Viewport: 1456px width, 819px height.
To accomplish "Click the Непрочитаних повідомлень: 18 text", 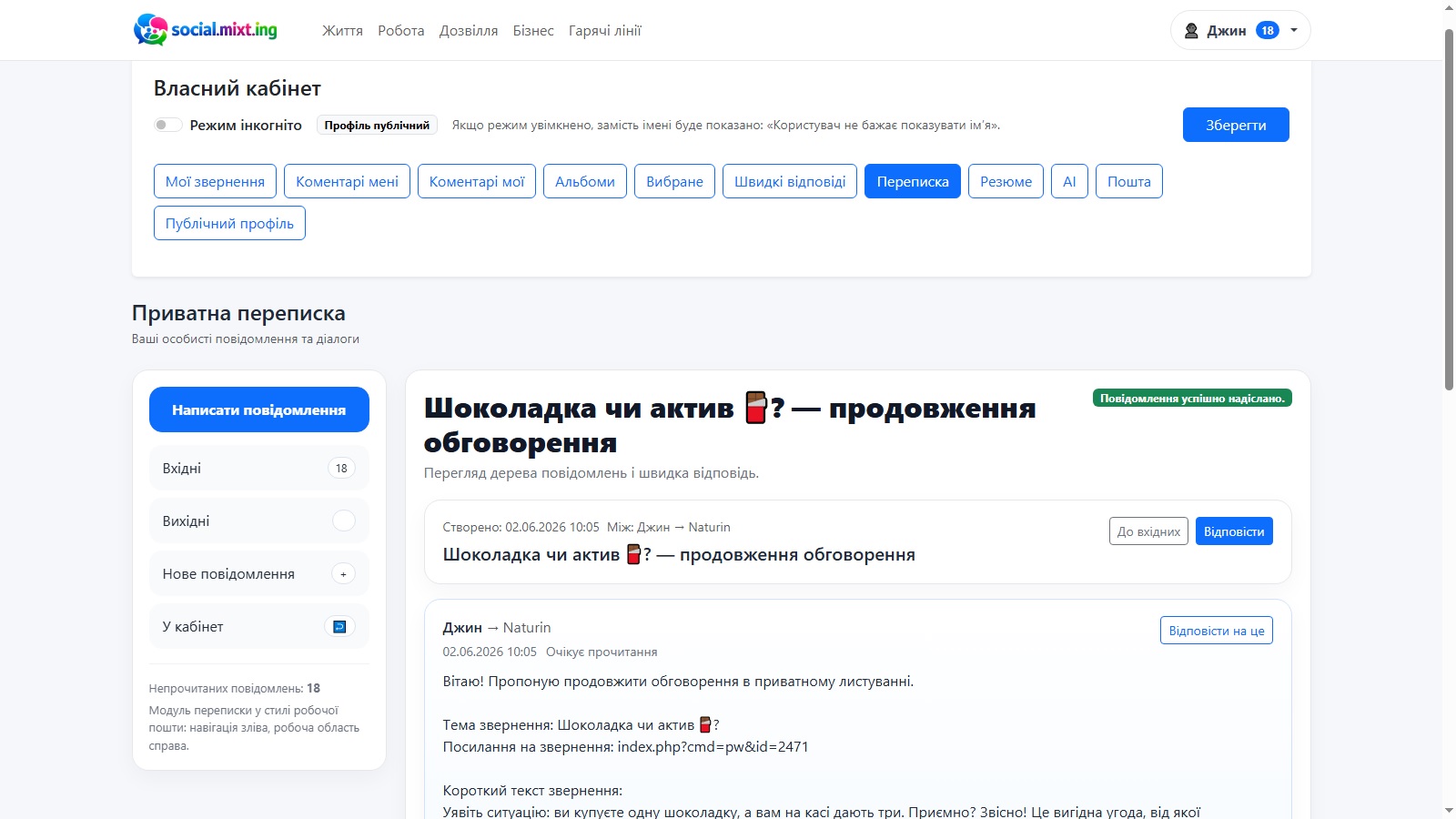I will click(x=235, y=688).
